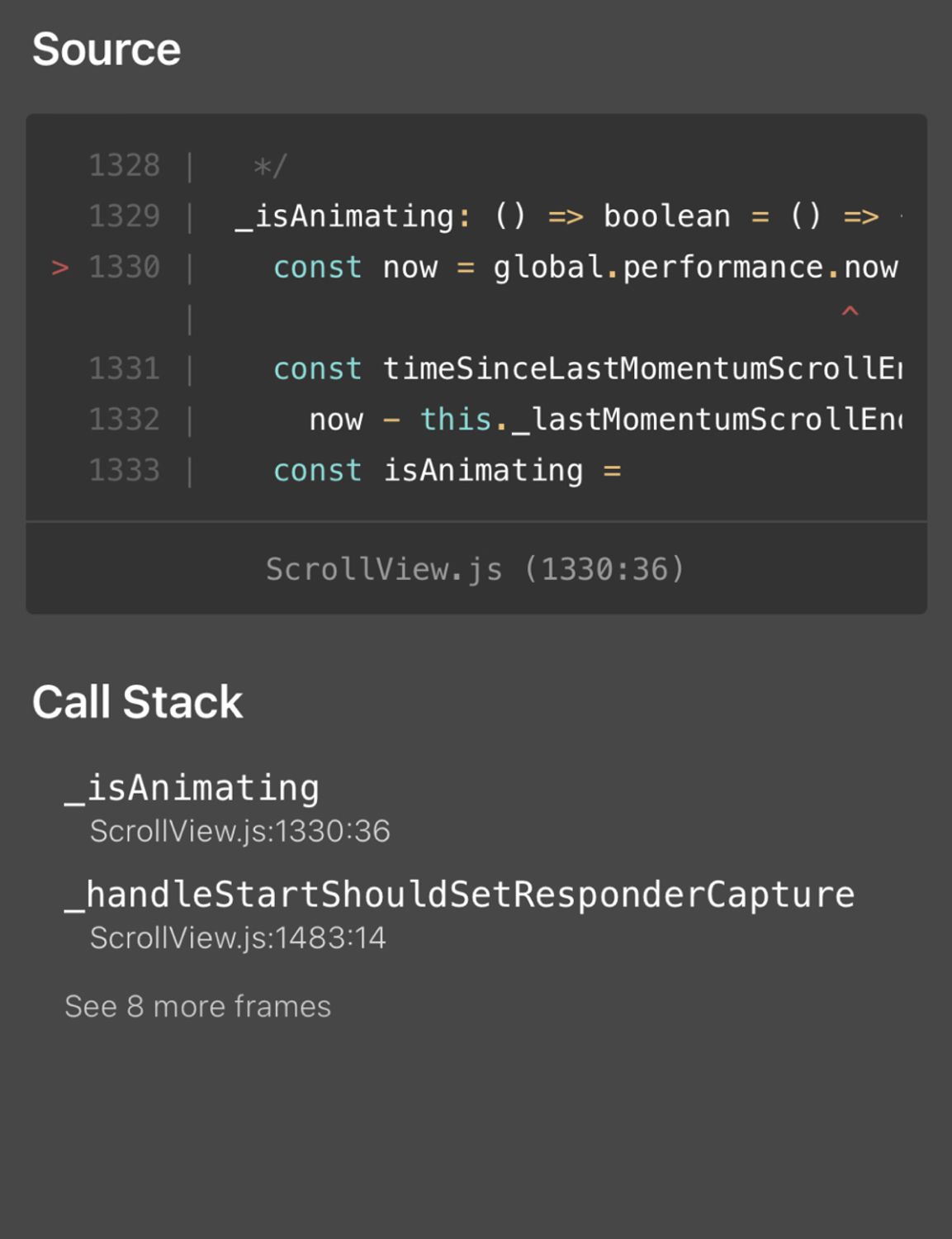Click line number 1332 in the code frame

pyautogui.click(x=124, y=420)
